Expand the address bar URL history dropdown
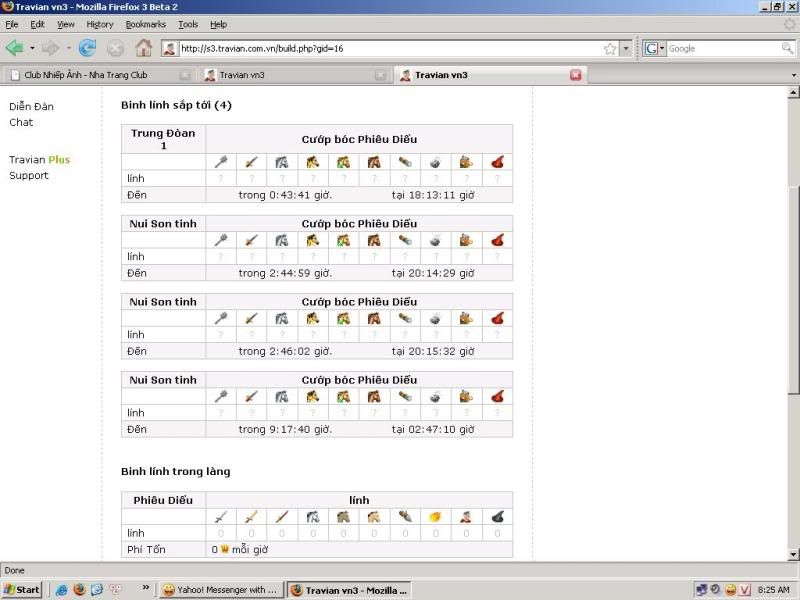The image size is (800, 600). click(x=626, y=48)
